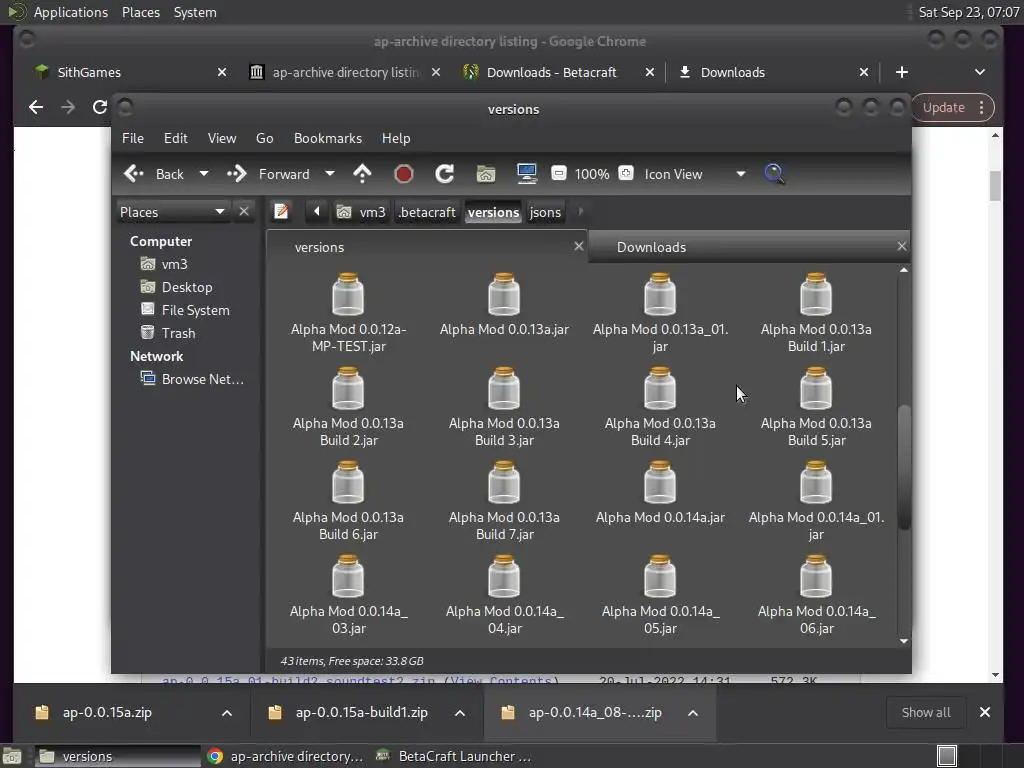Click the zoom in icon beside Icon View

pos(626,174)
